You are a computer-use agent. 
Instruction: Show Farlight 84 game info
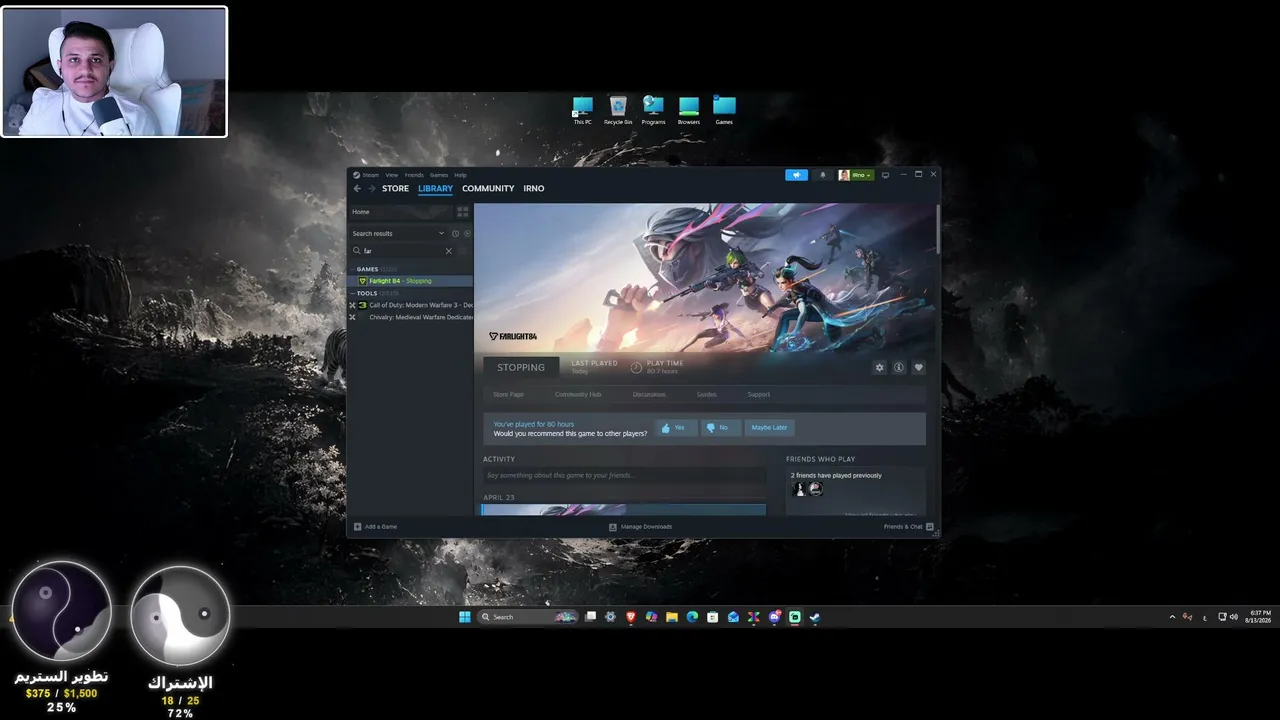point(899,367)
